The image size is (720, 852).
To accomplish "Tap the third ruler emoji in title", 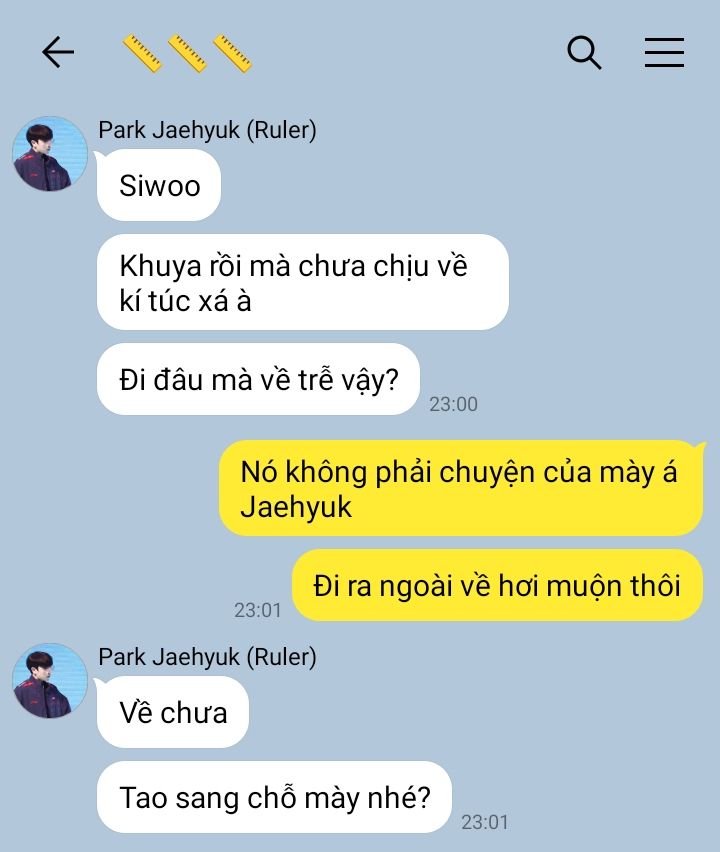I will point(233,53).
